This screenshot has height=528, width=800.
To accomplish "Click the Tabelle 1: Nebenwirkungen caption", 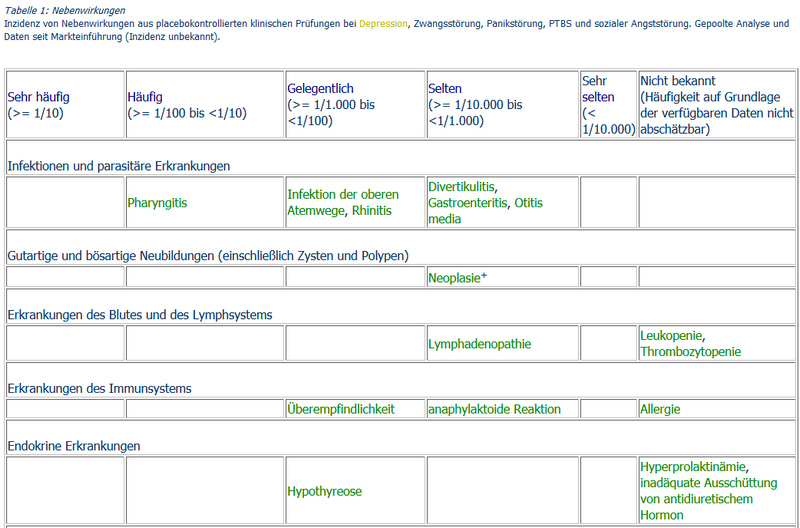I will [x=65, y=10].
